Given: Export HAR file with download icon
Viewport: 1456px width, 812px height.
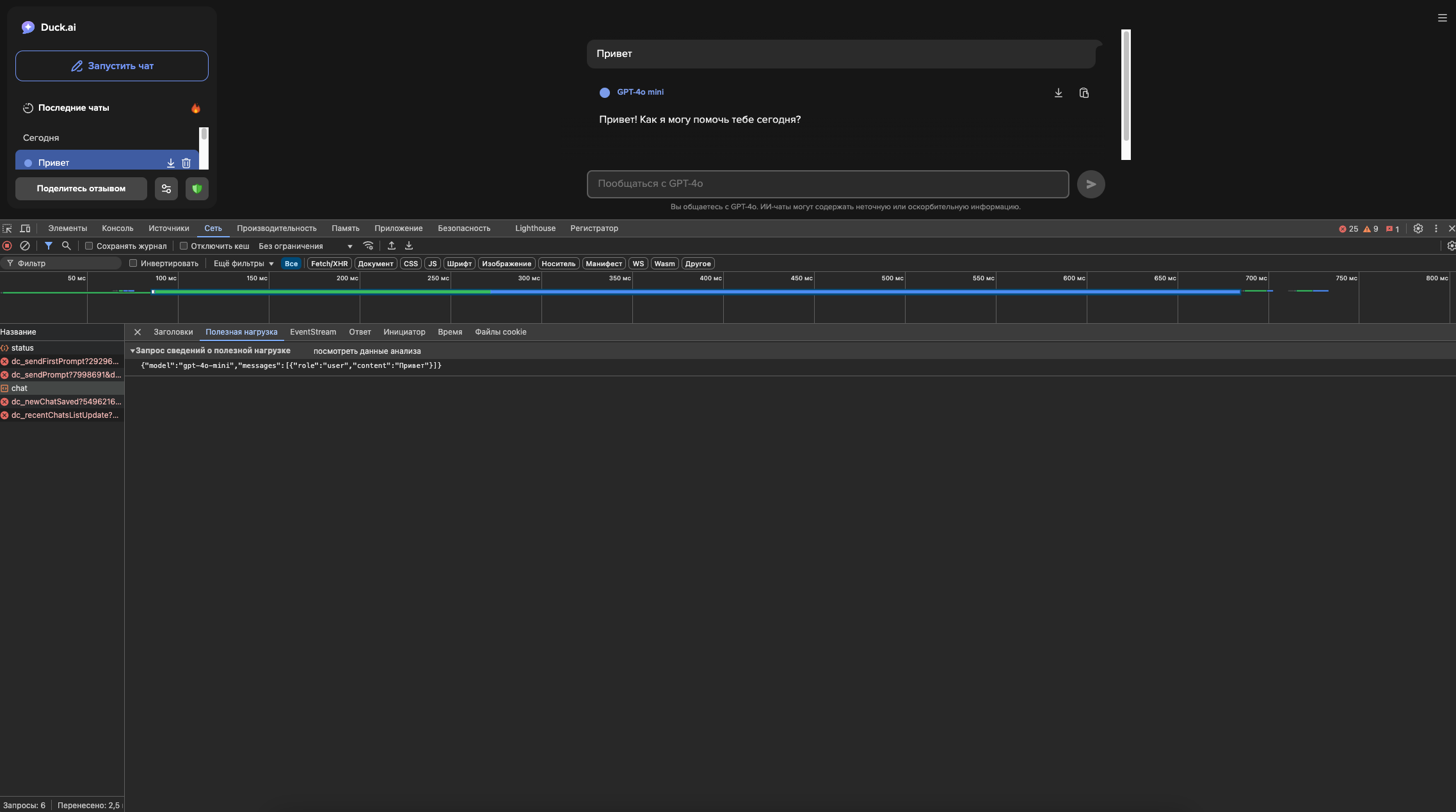Looking at the screenshot, I should coord(409,246).
